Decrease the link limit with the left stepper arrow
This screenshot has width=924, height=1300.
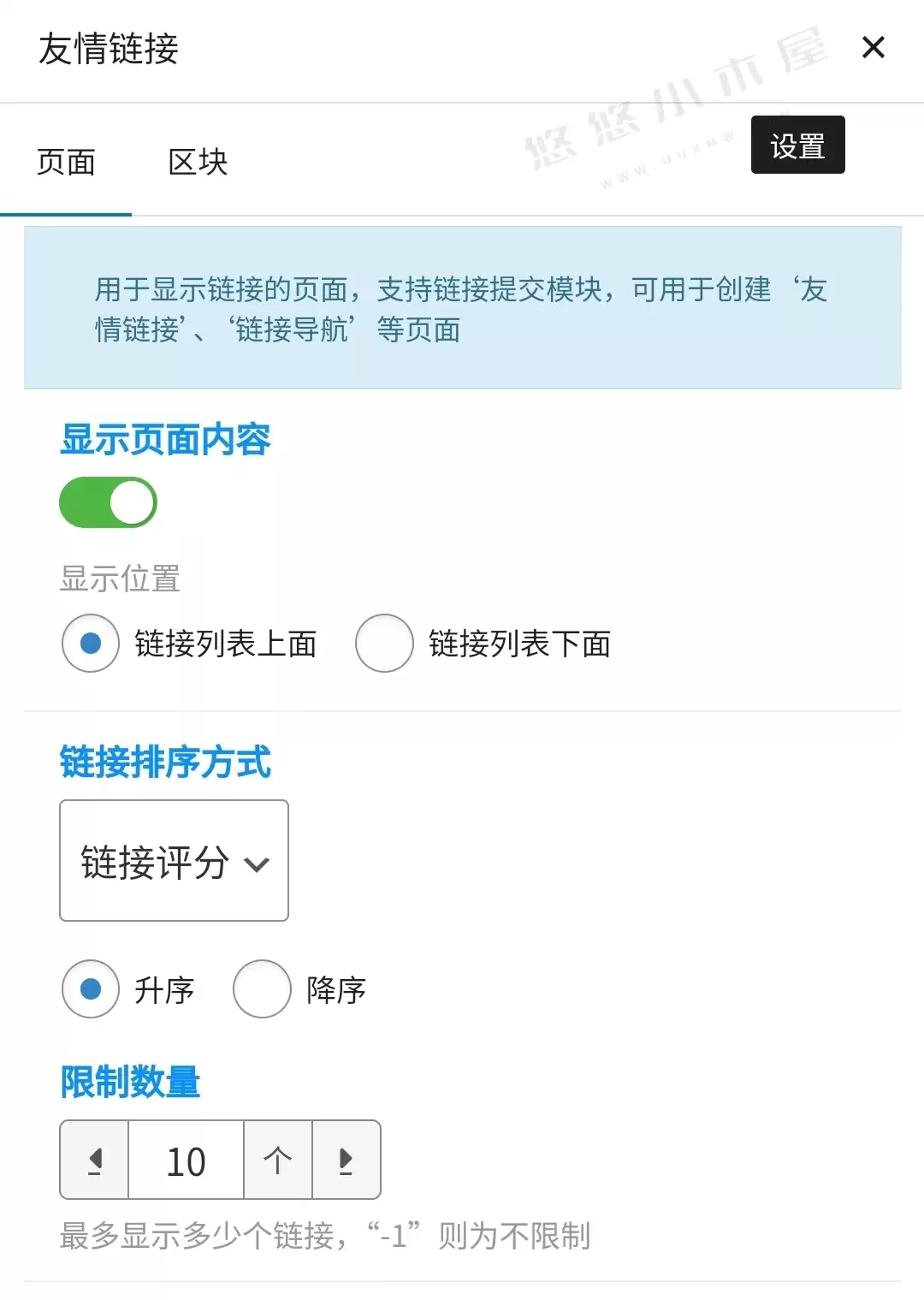(x=92, y=1161)
